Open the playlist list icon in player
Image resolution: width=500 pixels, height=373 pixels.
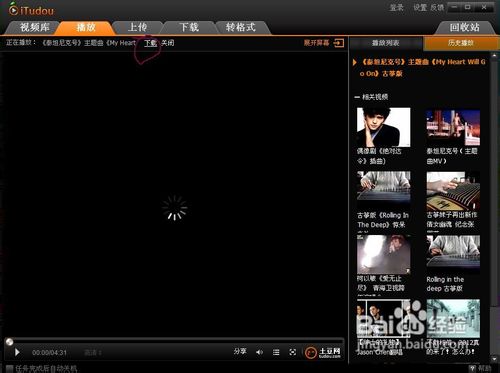pos(276,352)
